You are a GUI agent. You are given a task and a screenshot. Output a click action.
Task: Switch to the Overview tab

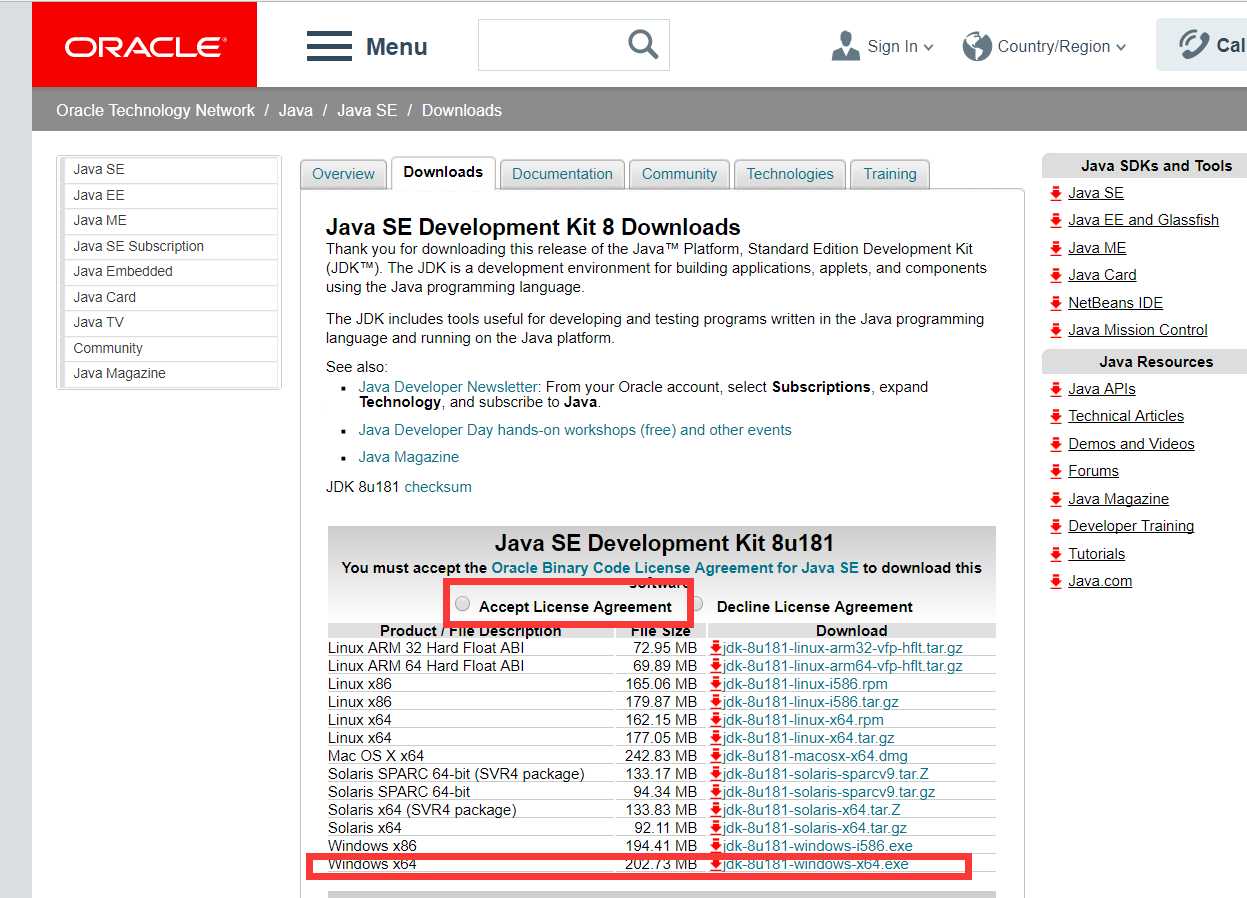pos(343,174)
